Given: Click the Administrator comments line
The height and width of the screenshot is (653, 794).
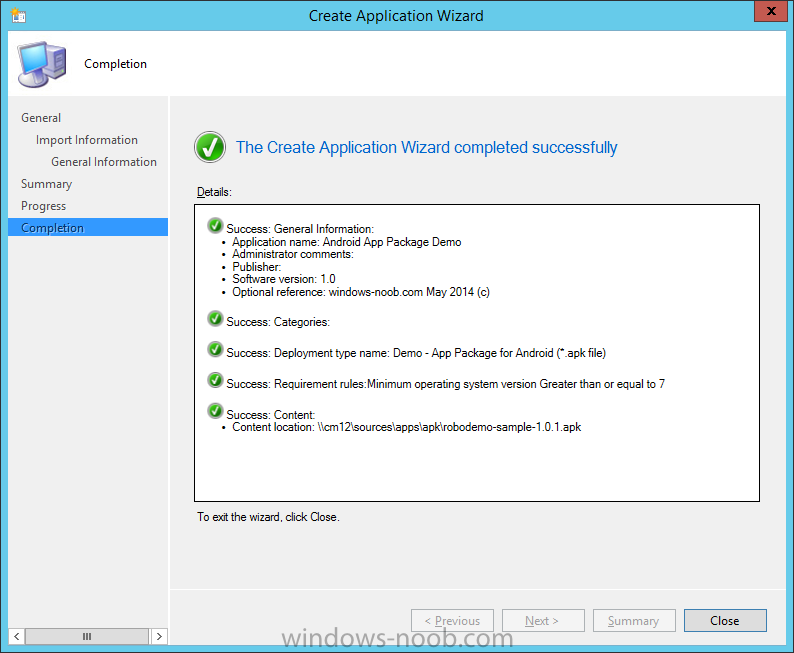Looking at the screenshot, I should 293,254.
